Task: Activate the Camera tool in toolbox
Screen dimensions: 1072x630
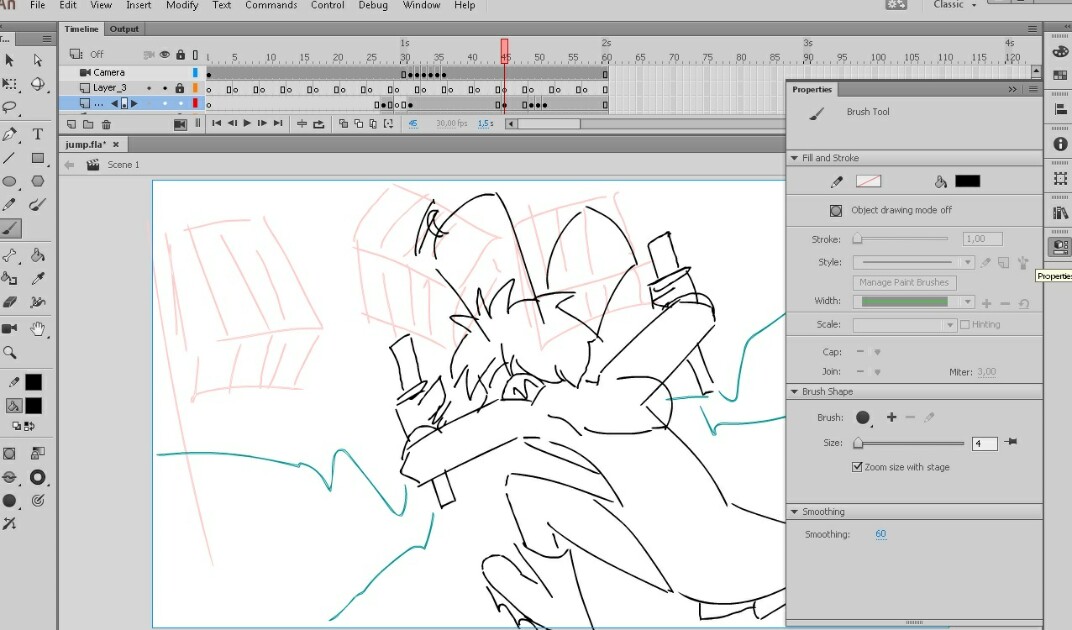Action: pos(10,328)
